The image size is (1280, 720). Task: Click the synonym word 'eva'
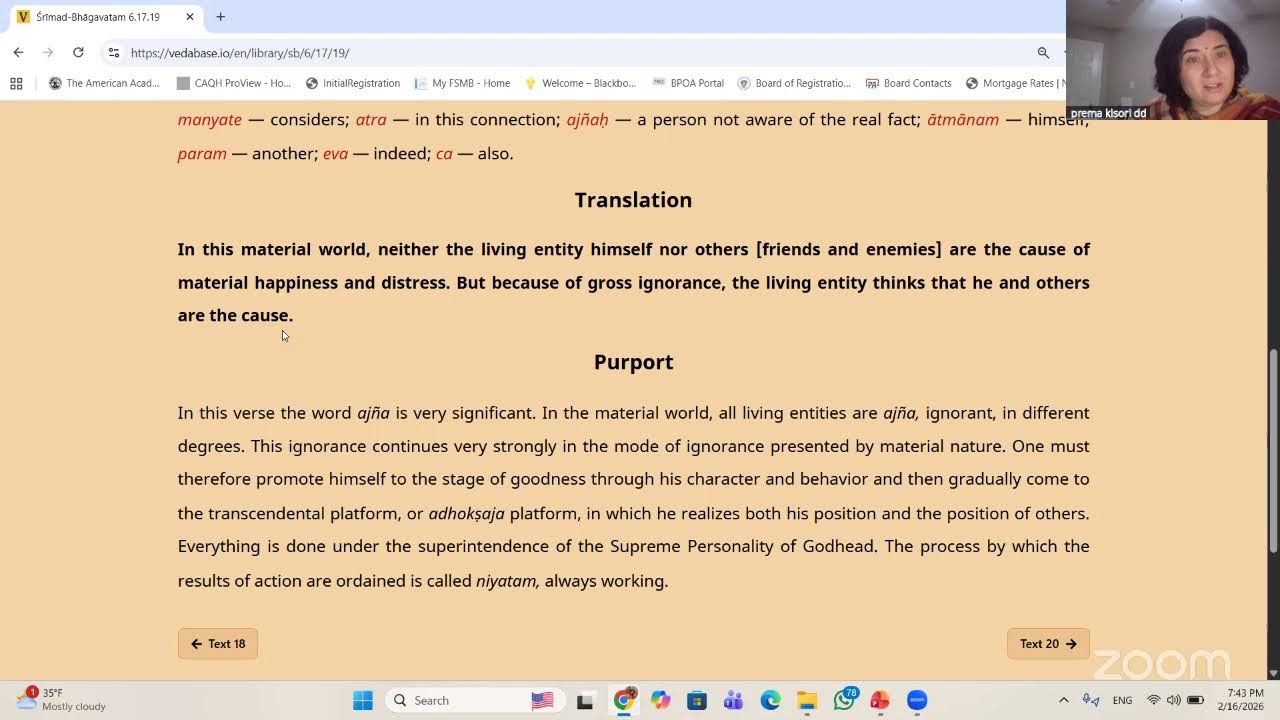coord(335,154)
